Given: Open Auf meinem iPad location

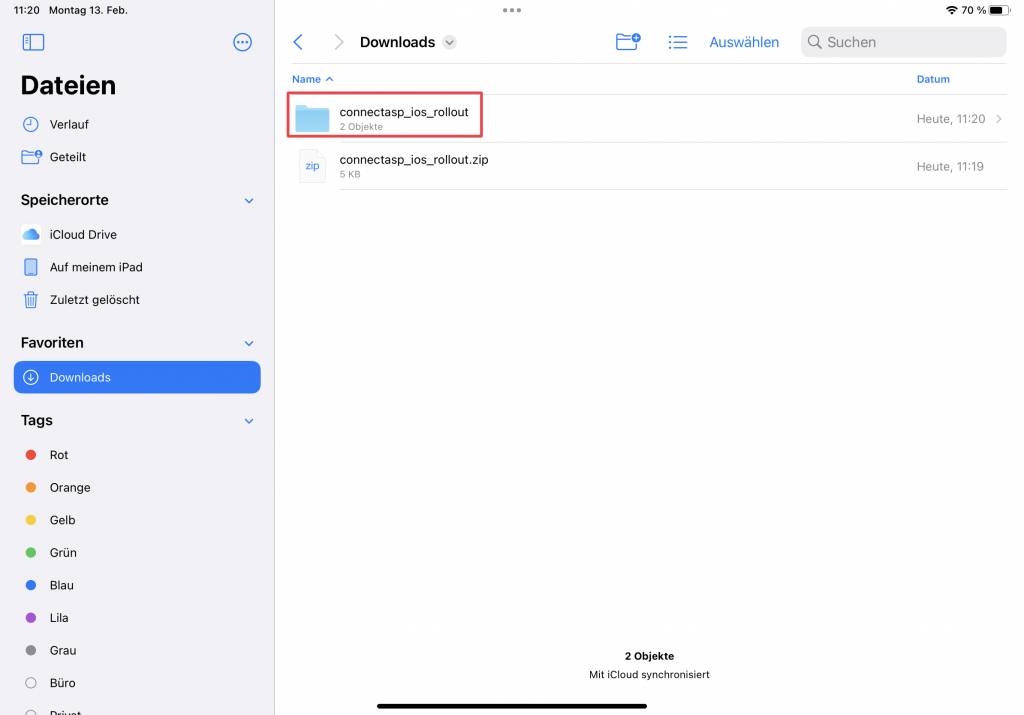Looking at the screenshot, I should (95, 267).
